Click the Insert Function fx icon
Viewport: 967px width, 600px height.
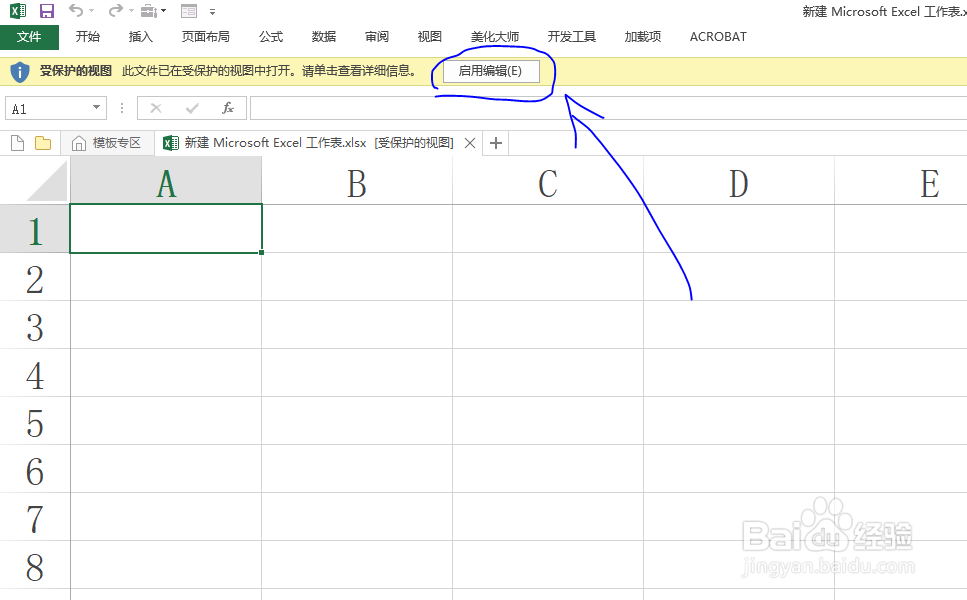228,109
